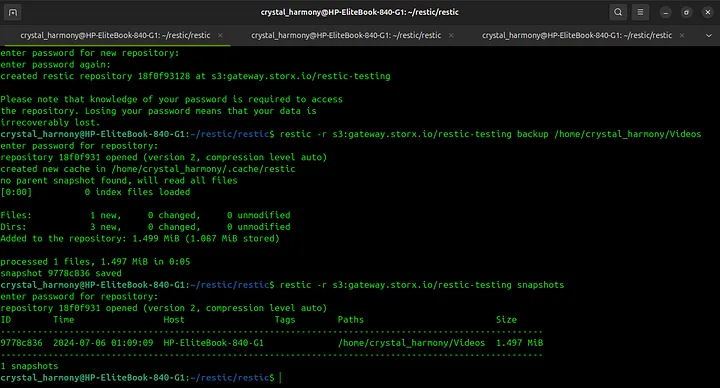Click the 1.497 MiB size value in table
720x388 pixels.
pyautogui.click(x=519, y=343)
